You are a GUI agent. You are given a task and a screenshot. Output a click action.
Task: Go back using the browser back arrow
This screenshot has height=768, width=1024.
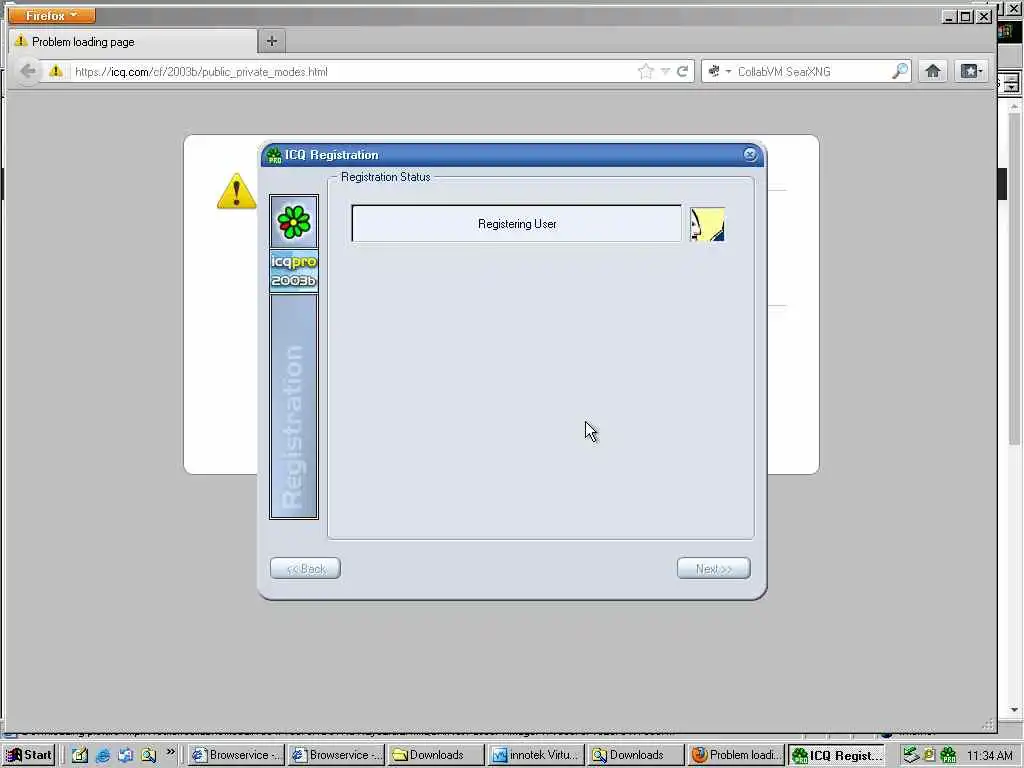pyautogui.click(x=27, y=71)
